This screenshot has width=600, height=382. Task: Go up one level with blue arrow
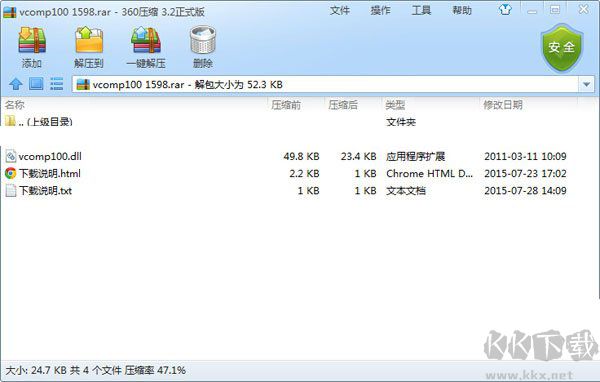click(16, 83)
